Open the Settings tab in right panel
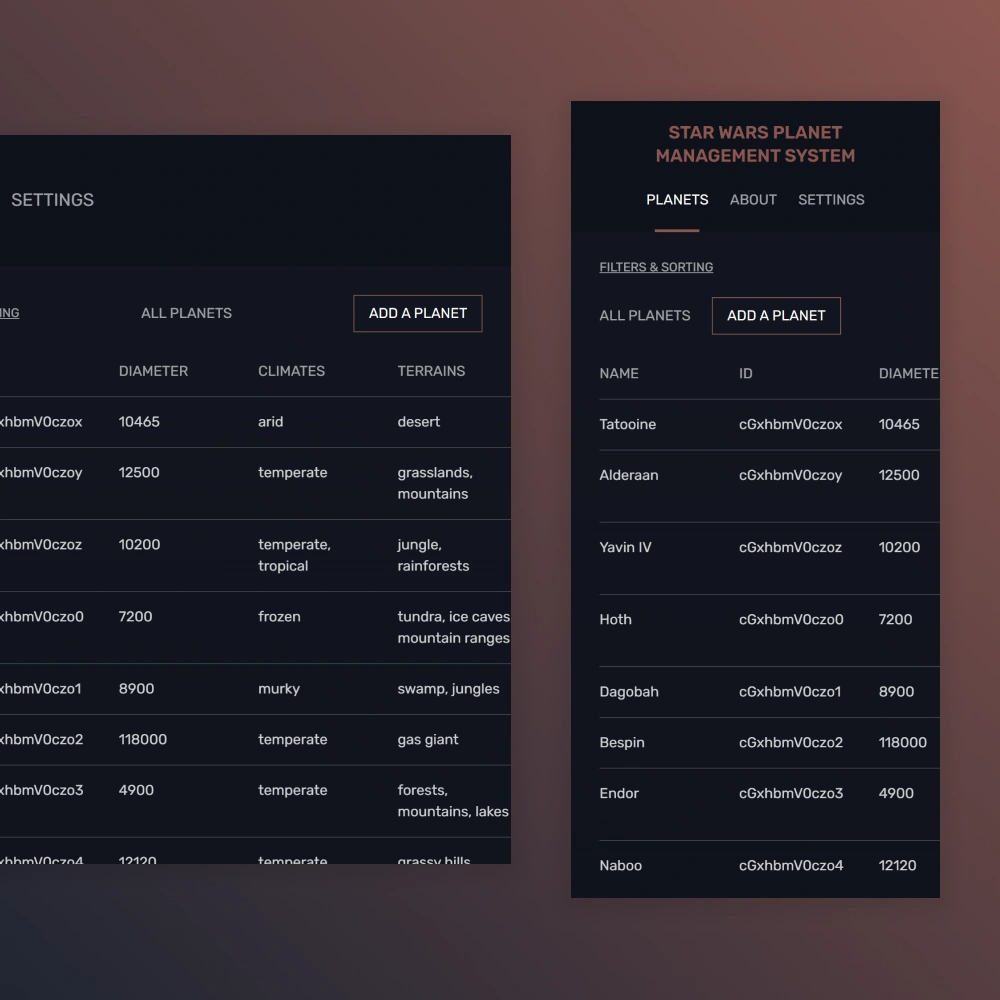Image resolution: width=1000 pixels, height=1000 pixels. (x=831, y=200)
